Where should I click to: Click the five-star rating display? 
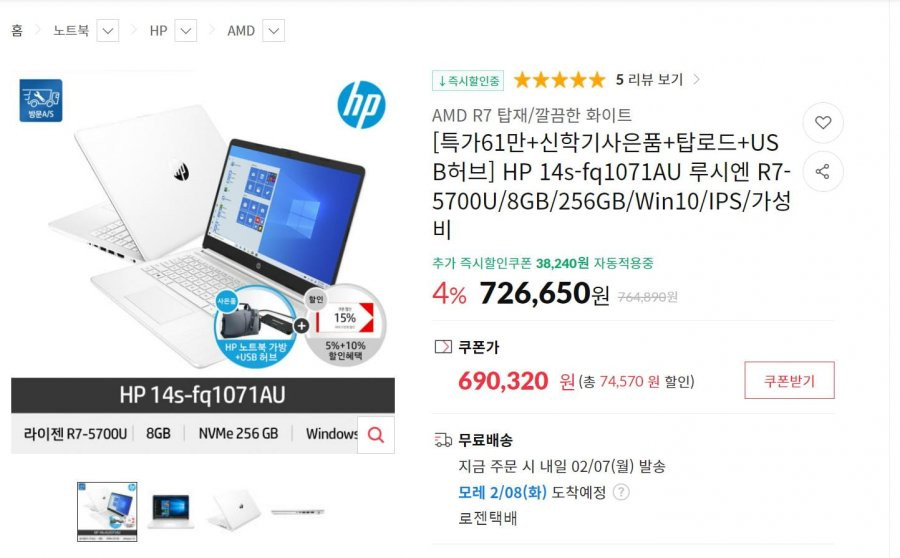point(560,80)
